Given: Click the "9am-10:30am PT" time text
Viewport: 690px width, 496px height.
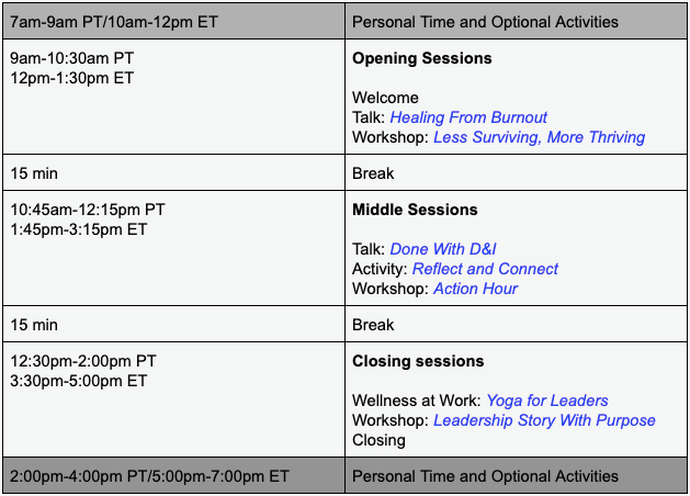Looking at the screenshot, I should 72,59.
